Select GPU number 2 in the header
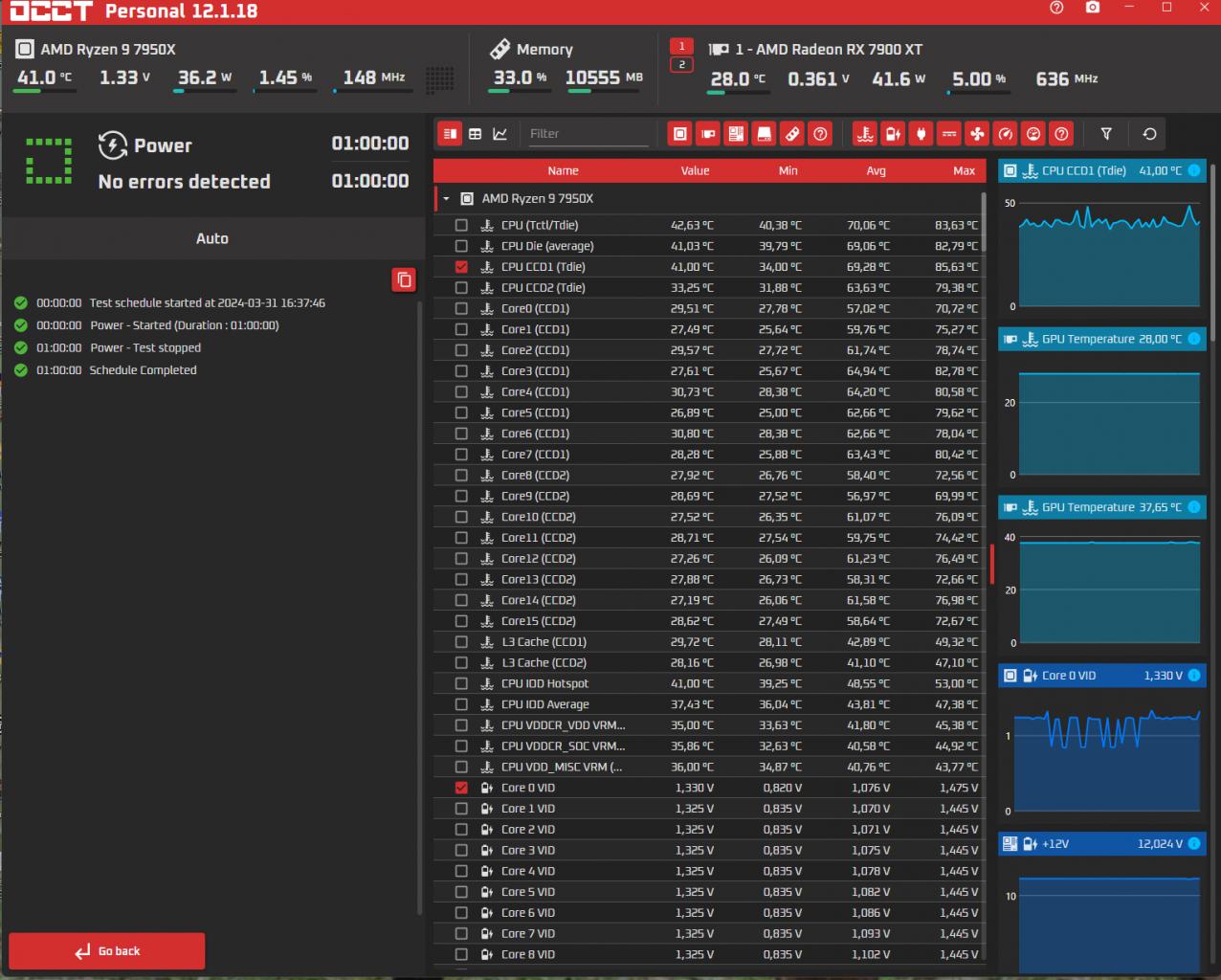 pos(681,65)
